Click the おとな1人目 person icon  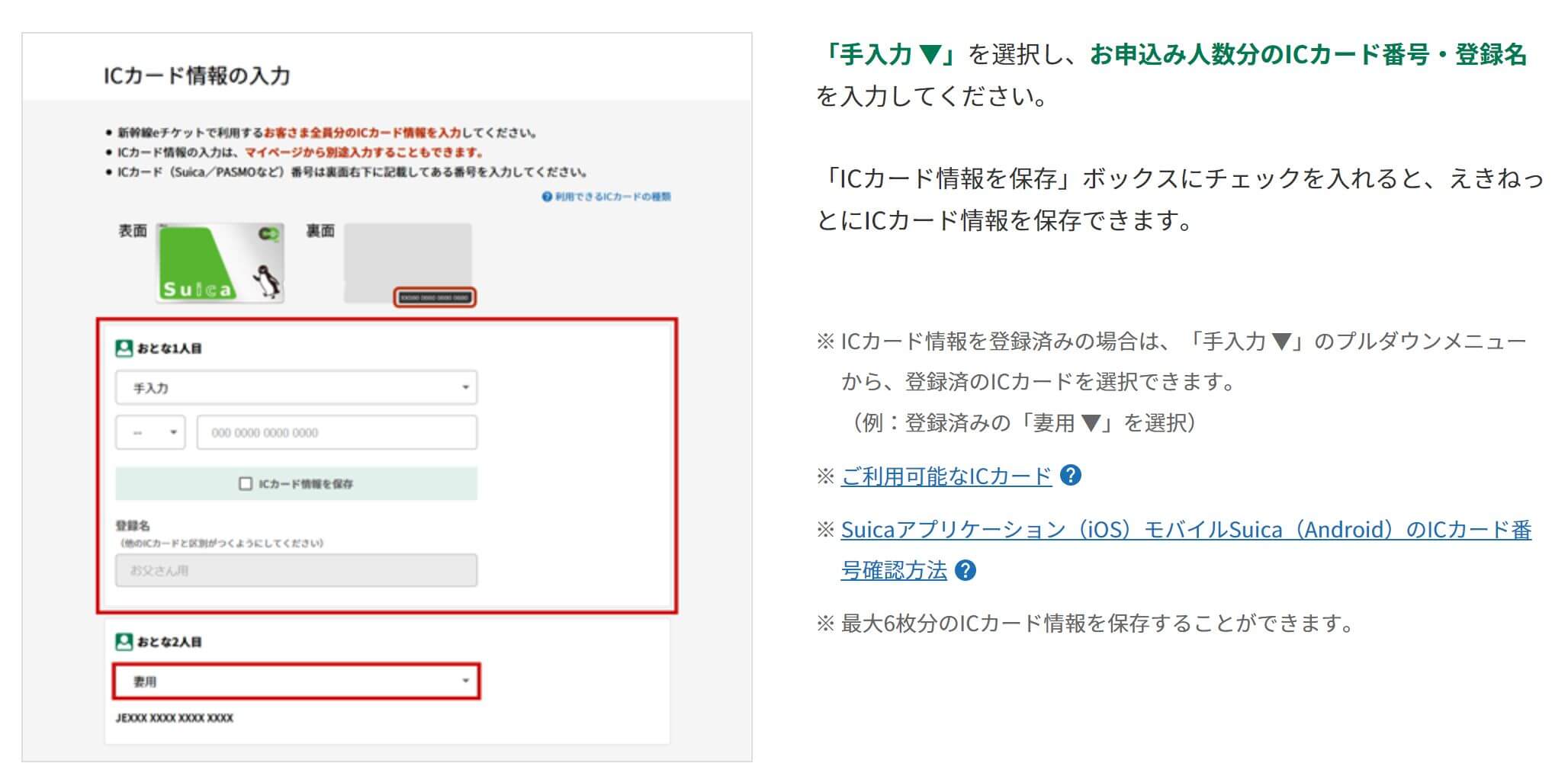(x=124, y=348)
